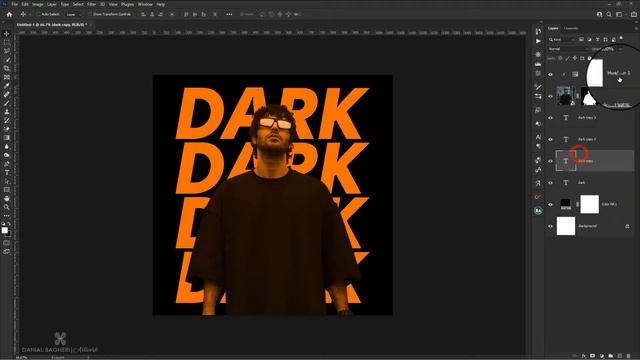640x360 pixels.
Task: Click the layer style fx icon
Action: point(584,356)
